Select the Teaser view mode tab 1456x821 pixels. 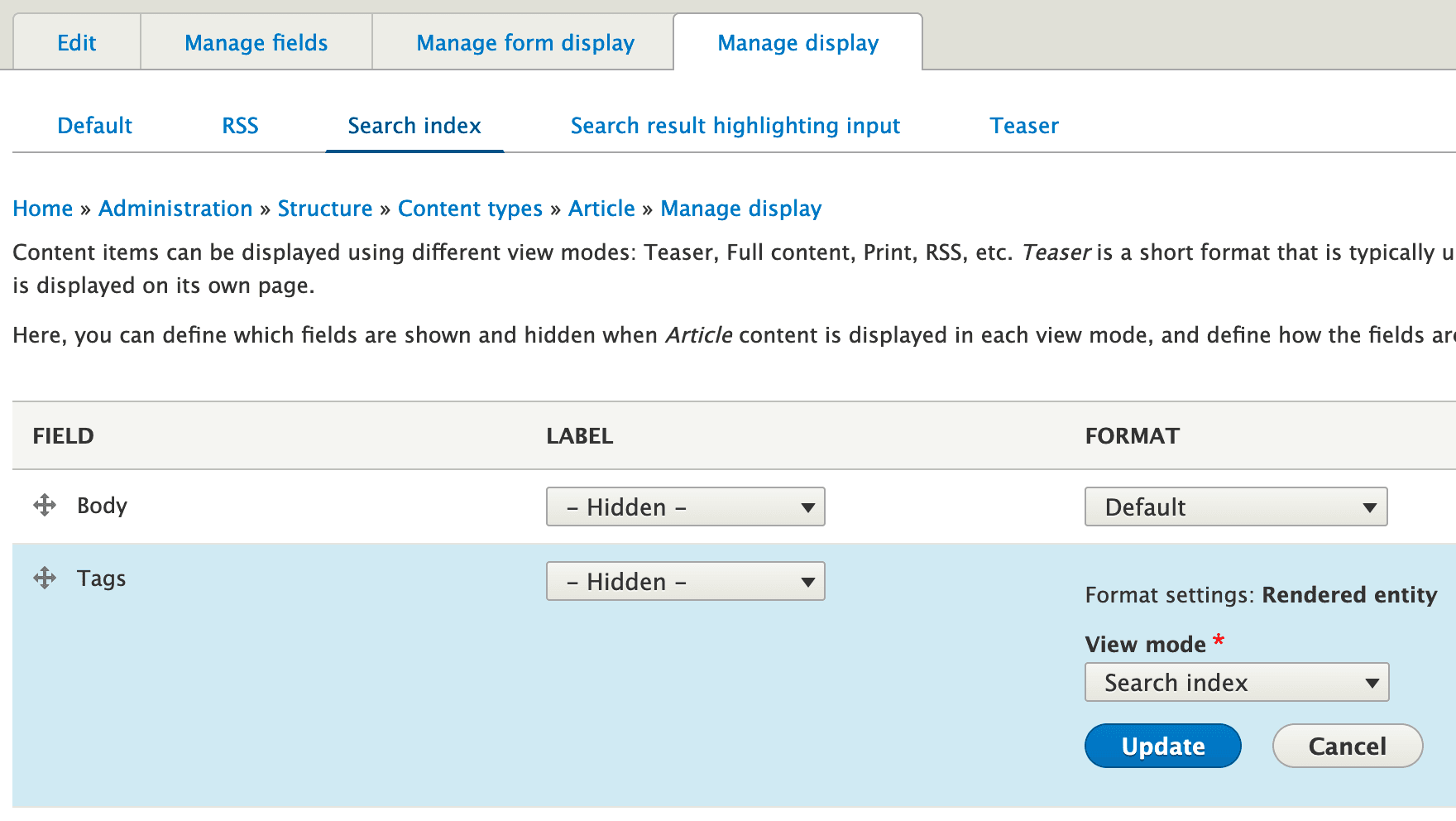(x=1024, y=126)
